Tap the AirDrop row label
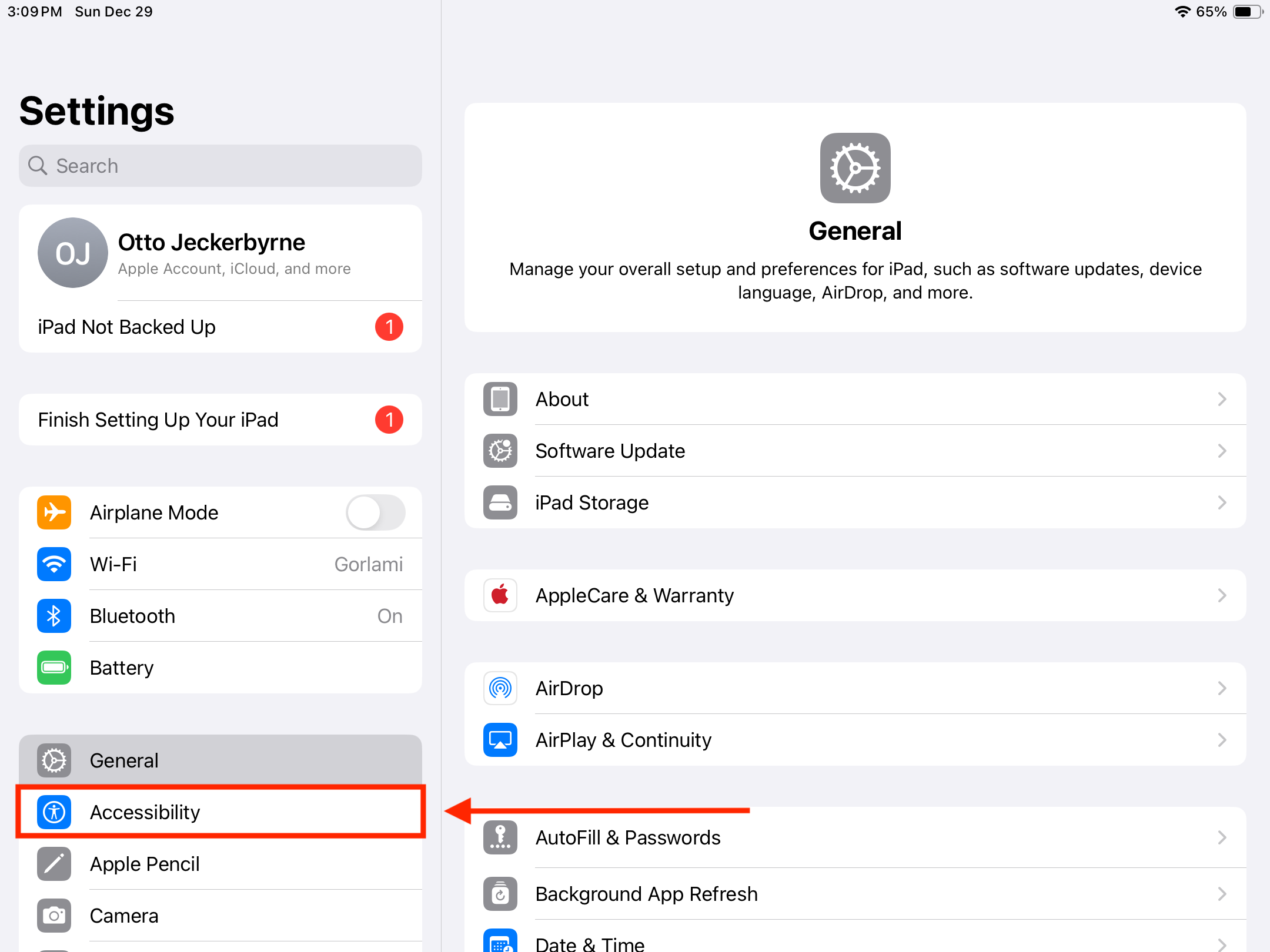1270x952 pixels. [x=569, y=688]
